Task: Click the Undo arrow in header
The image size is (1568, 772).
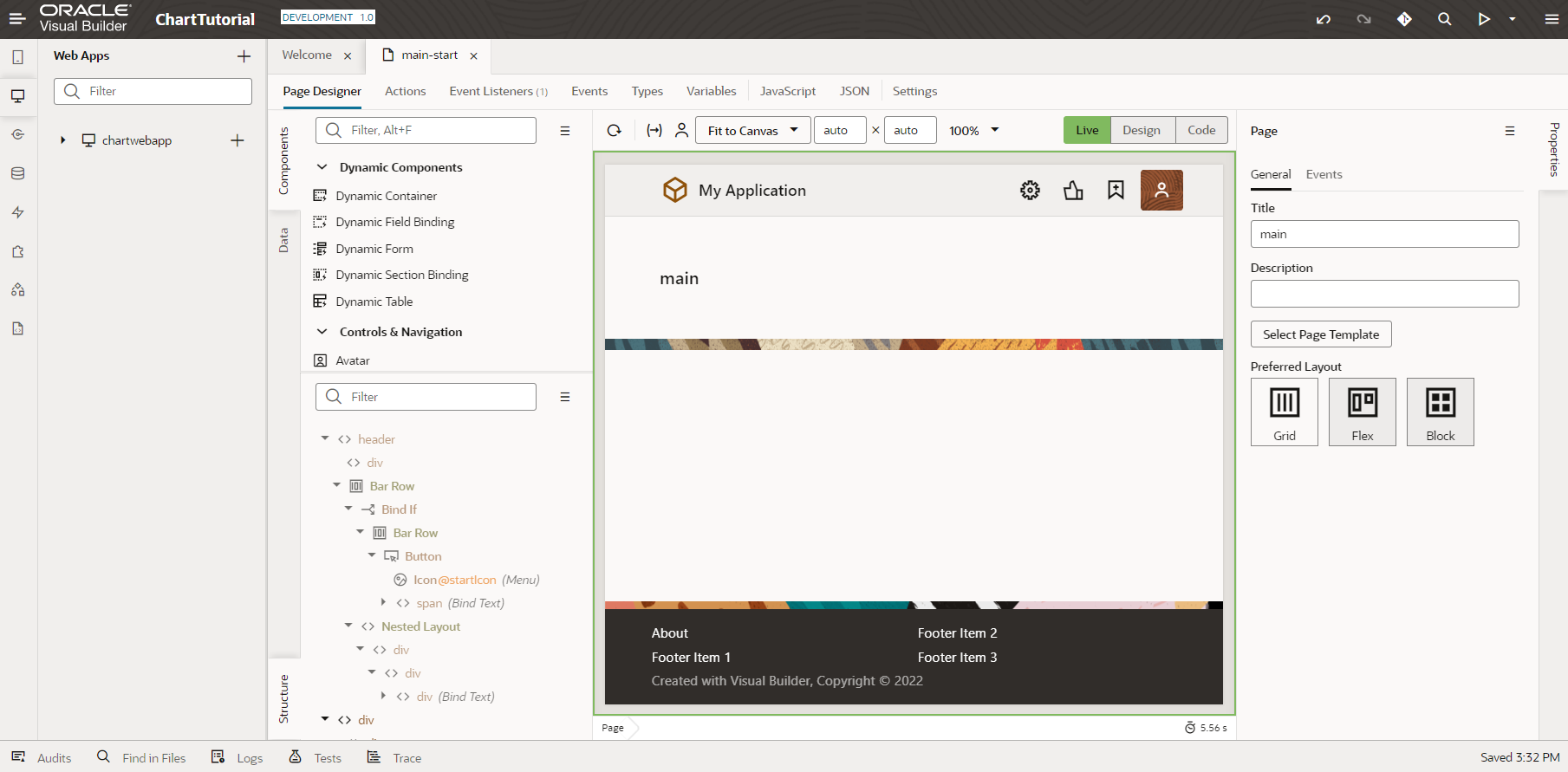Action: click(1323, 19)
